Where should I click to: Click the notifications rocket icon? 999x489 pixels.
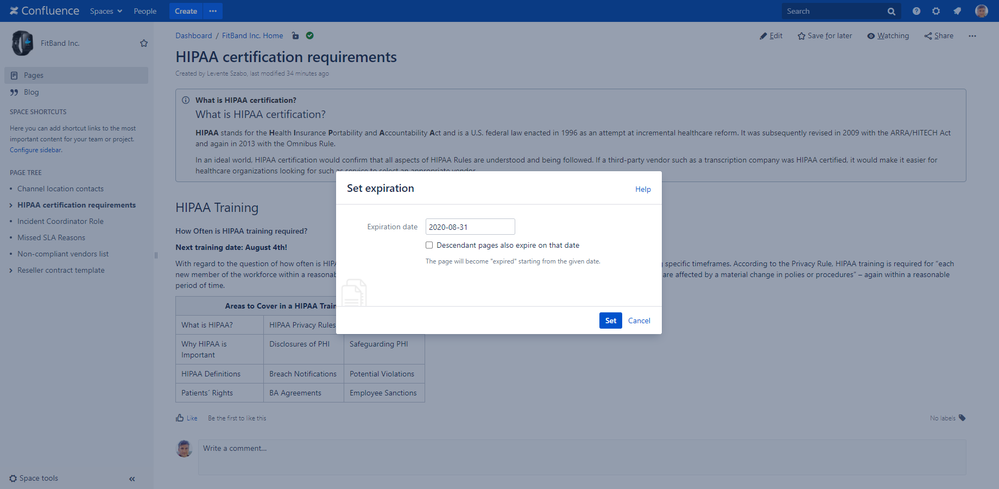(957, 11)
